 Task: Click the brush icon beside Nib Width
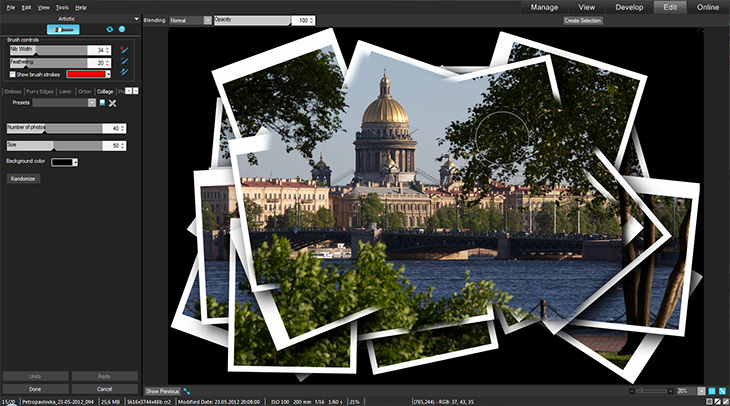click(124, 49)
